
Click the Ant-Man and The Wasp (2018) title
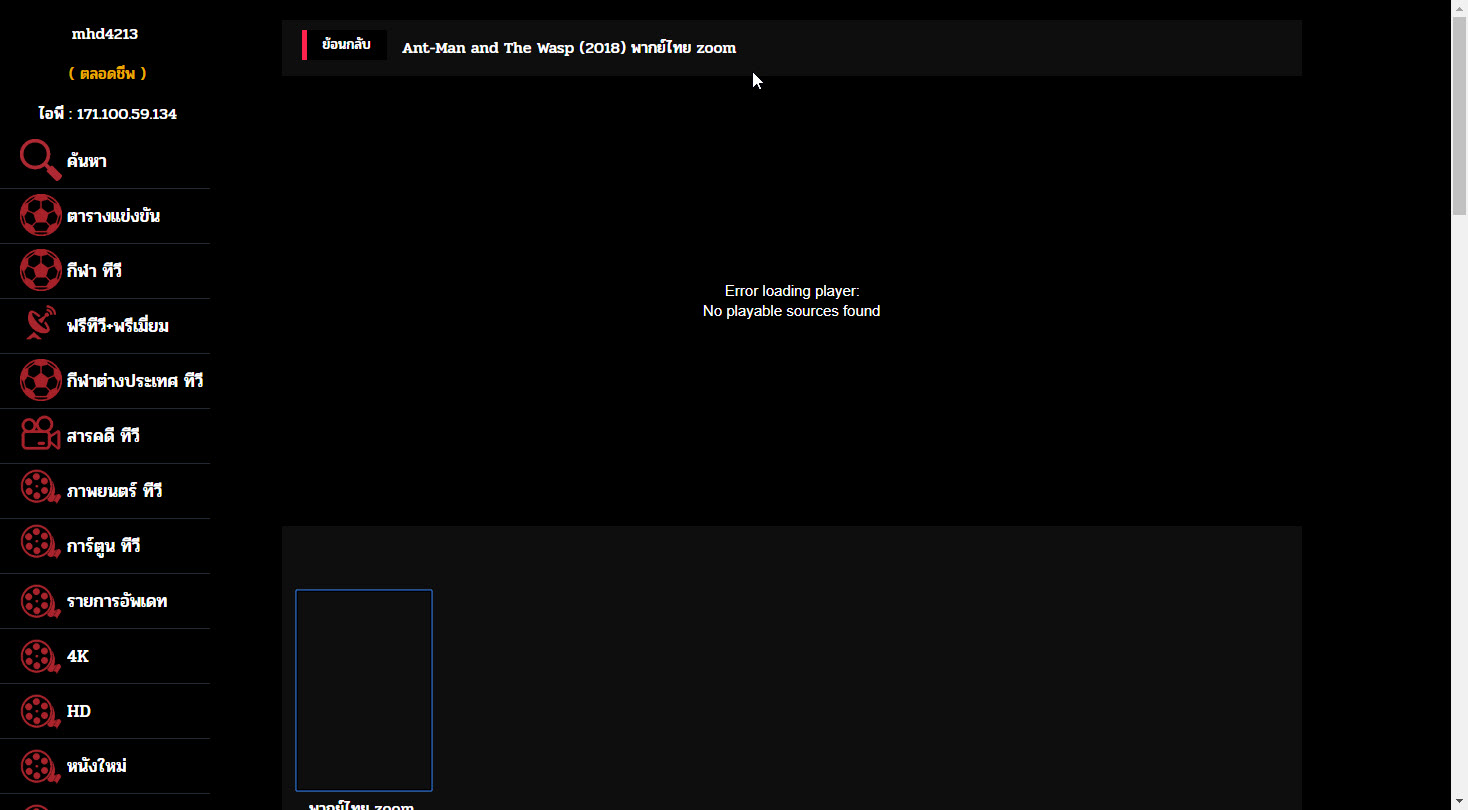click(x=569, y=48)
